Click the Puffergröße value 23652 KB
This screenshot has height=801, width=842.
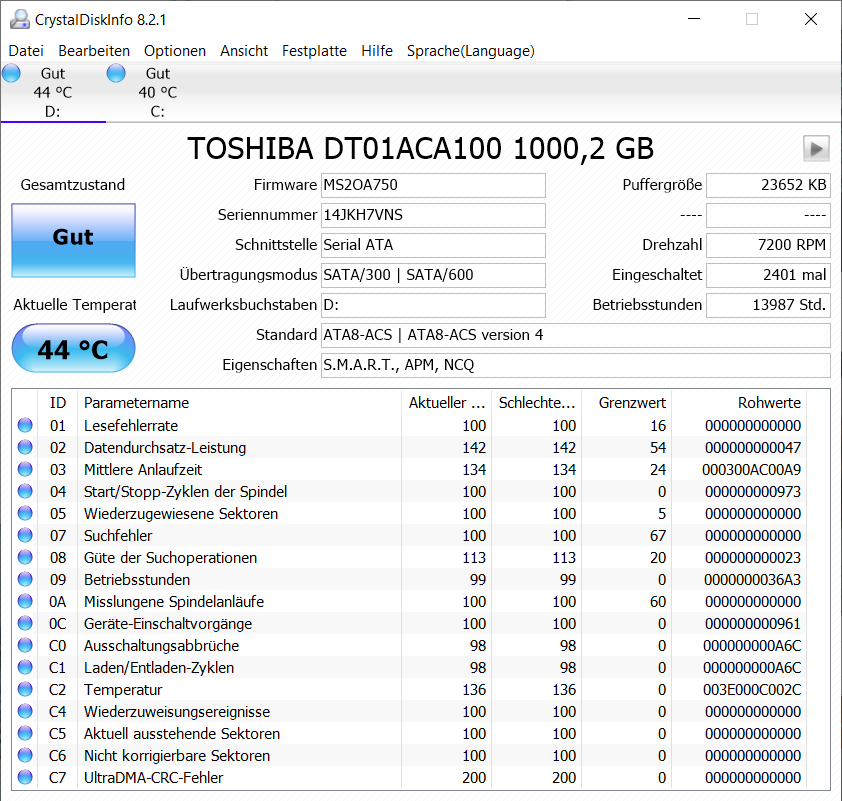click(x=768, y=185)
